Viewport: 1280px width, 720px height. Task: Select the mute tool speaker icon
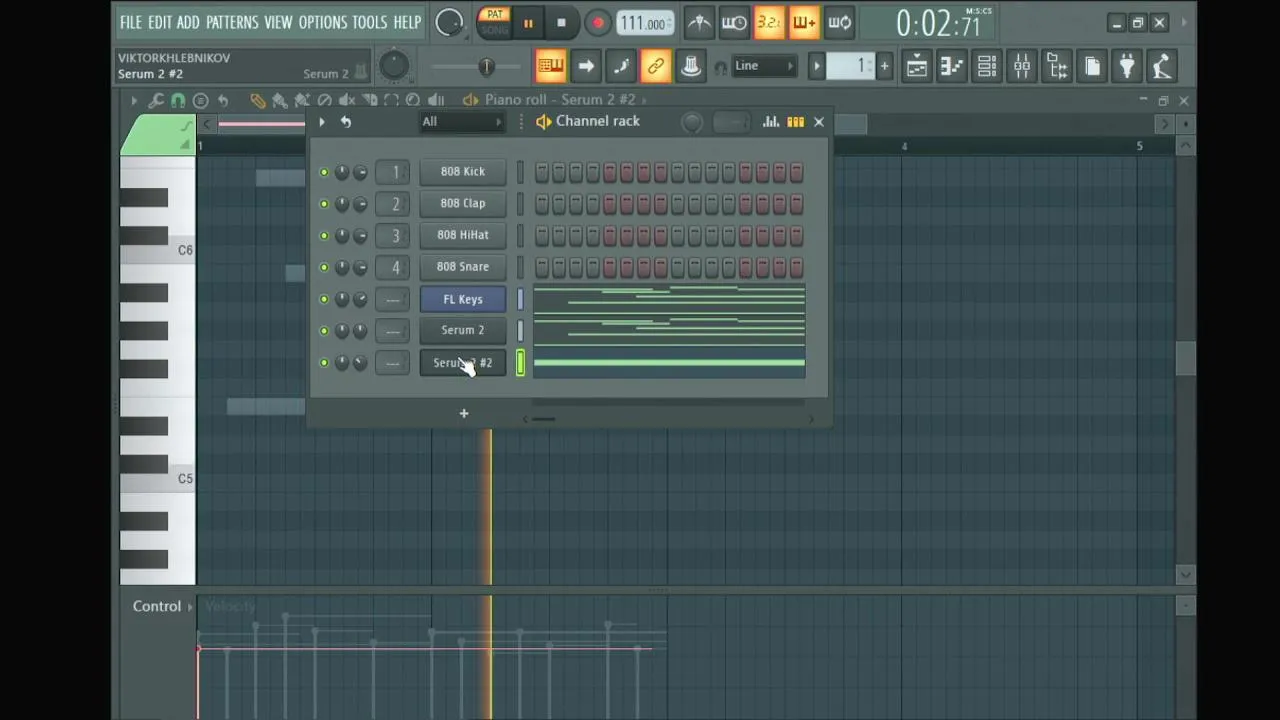[347, 100]
